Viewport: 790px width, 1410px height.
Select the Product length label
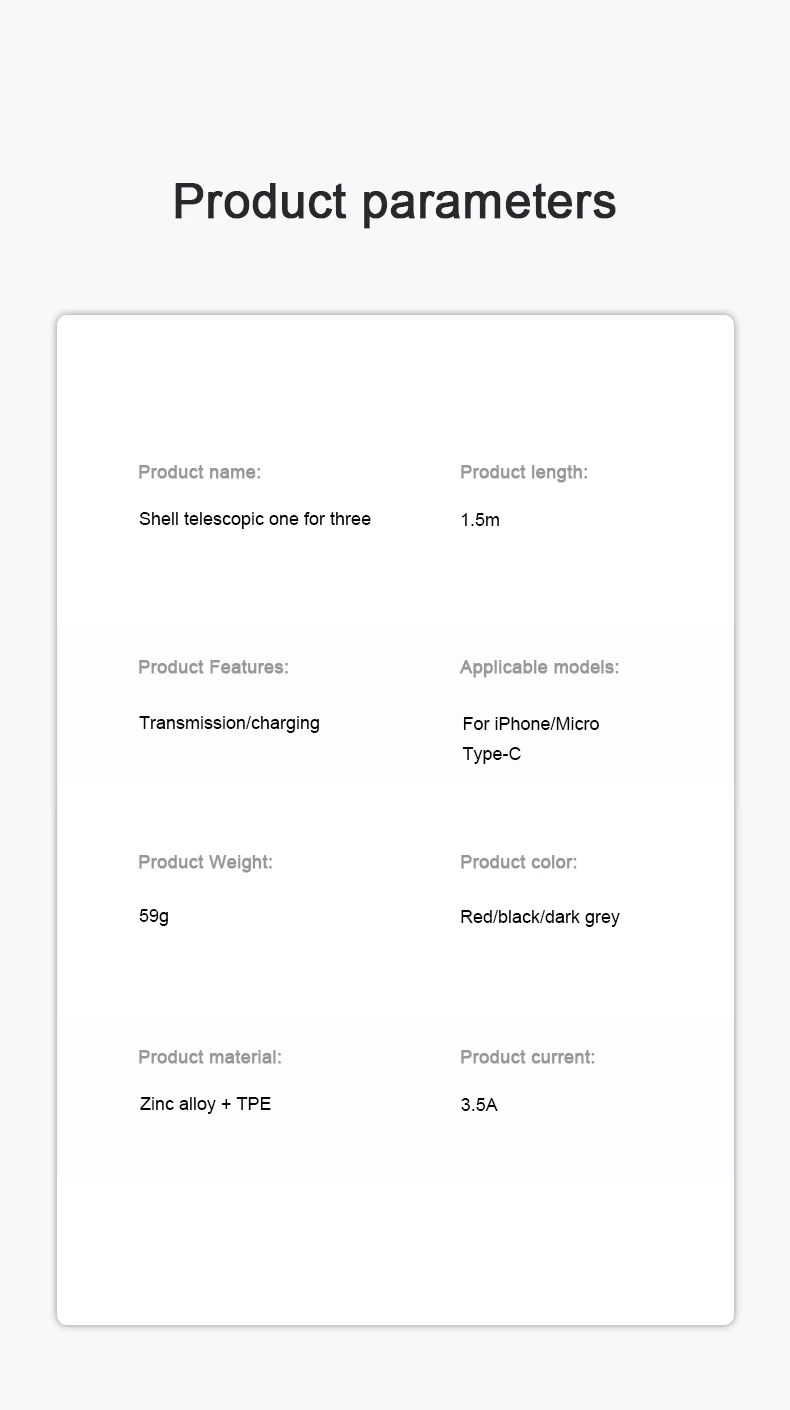[524, 472]
